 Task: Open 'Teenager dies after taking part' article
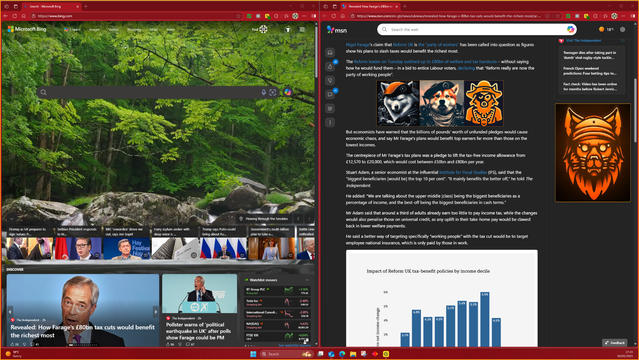point(590,55)
